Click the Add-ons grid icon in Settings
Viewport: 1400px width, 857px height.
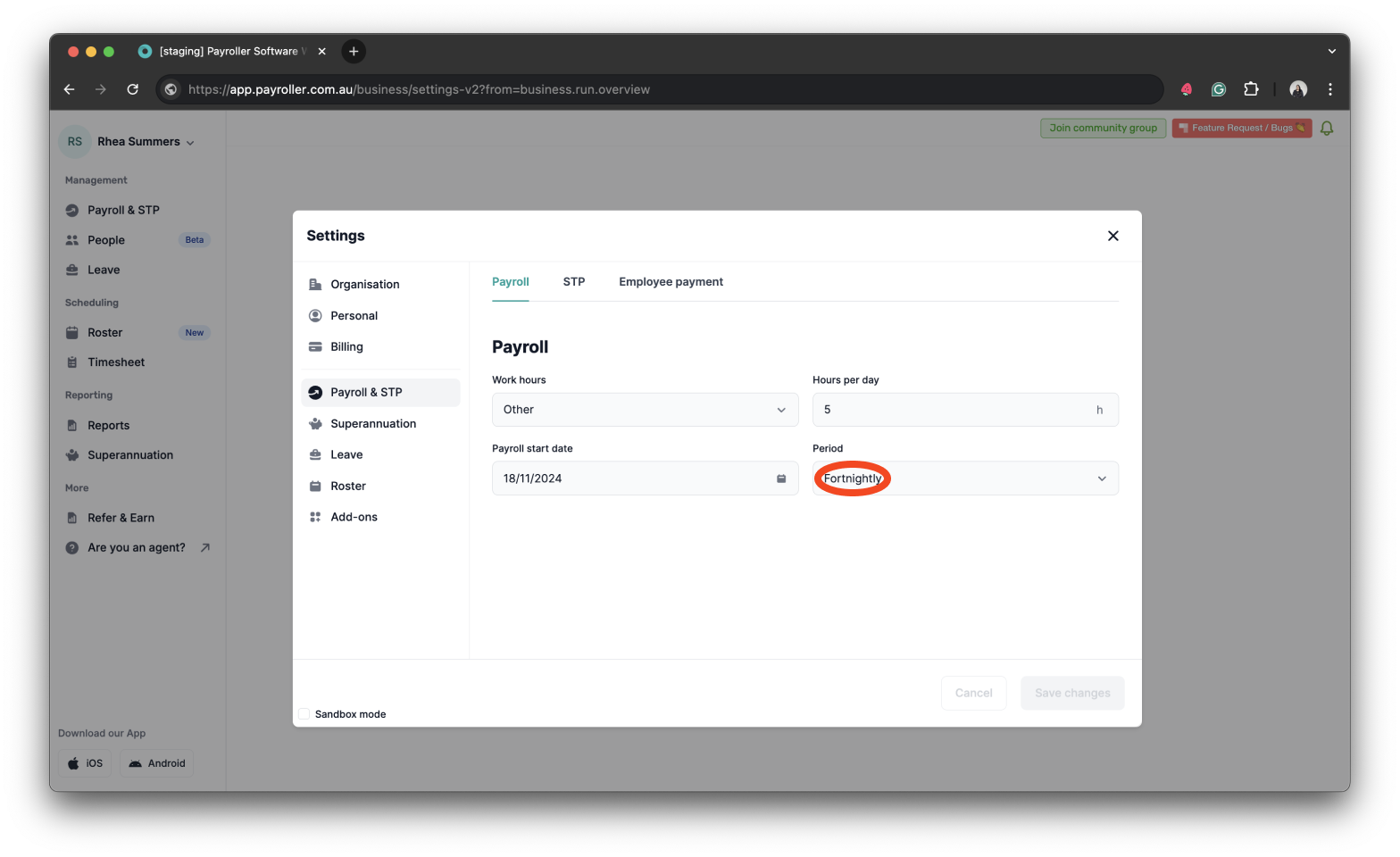[315, 518]
